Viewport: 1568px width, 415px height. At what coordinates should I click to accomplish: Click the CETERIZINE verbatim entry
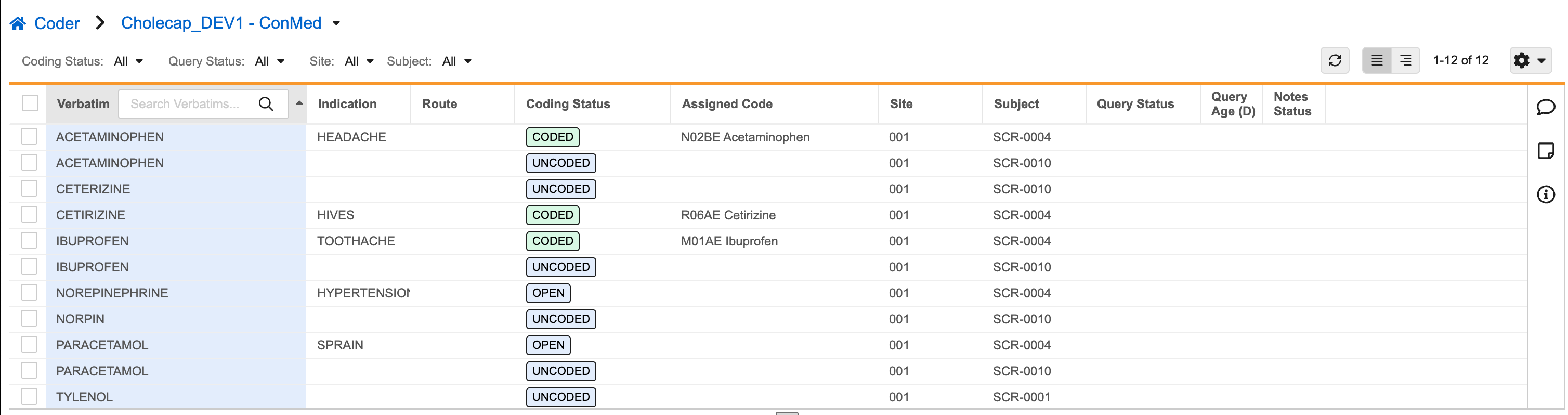[93, 189]
